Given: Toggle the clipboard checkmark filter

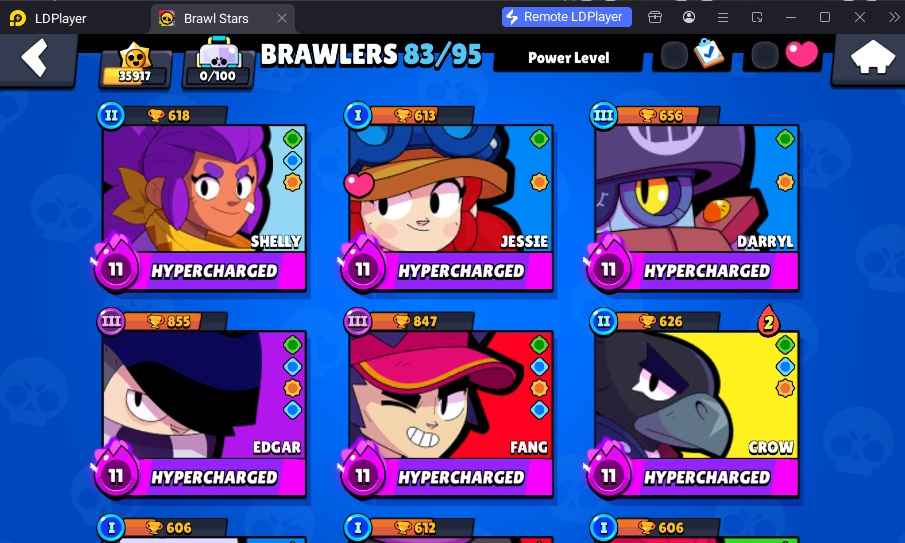Looking at the screenshot, I should click(x=708, y=54).
